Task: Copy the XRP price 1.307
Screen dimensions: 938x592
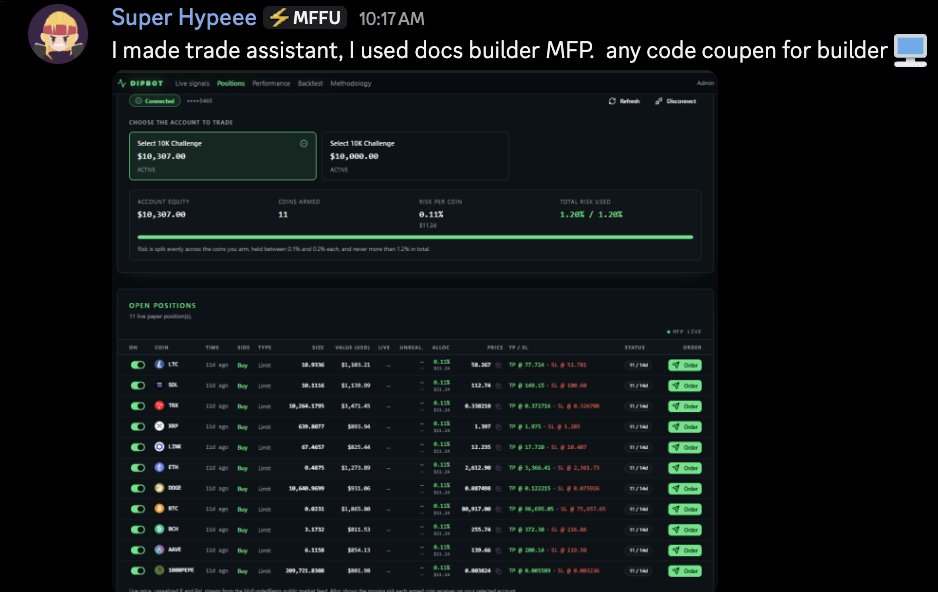Action: (x=498, y=427)
